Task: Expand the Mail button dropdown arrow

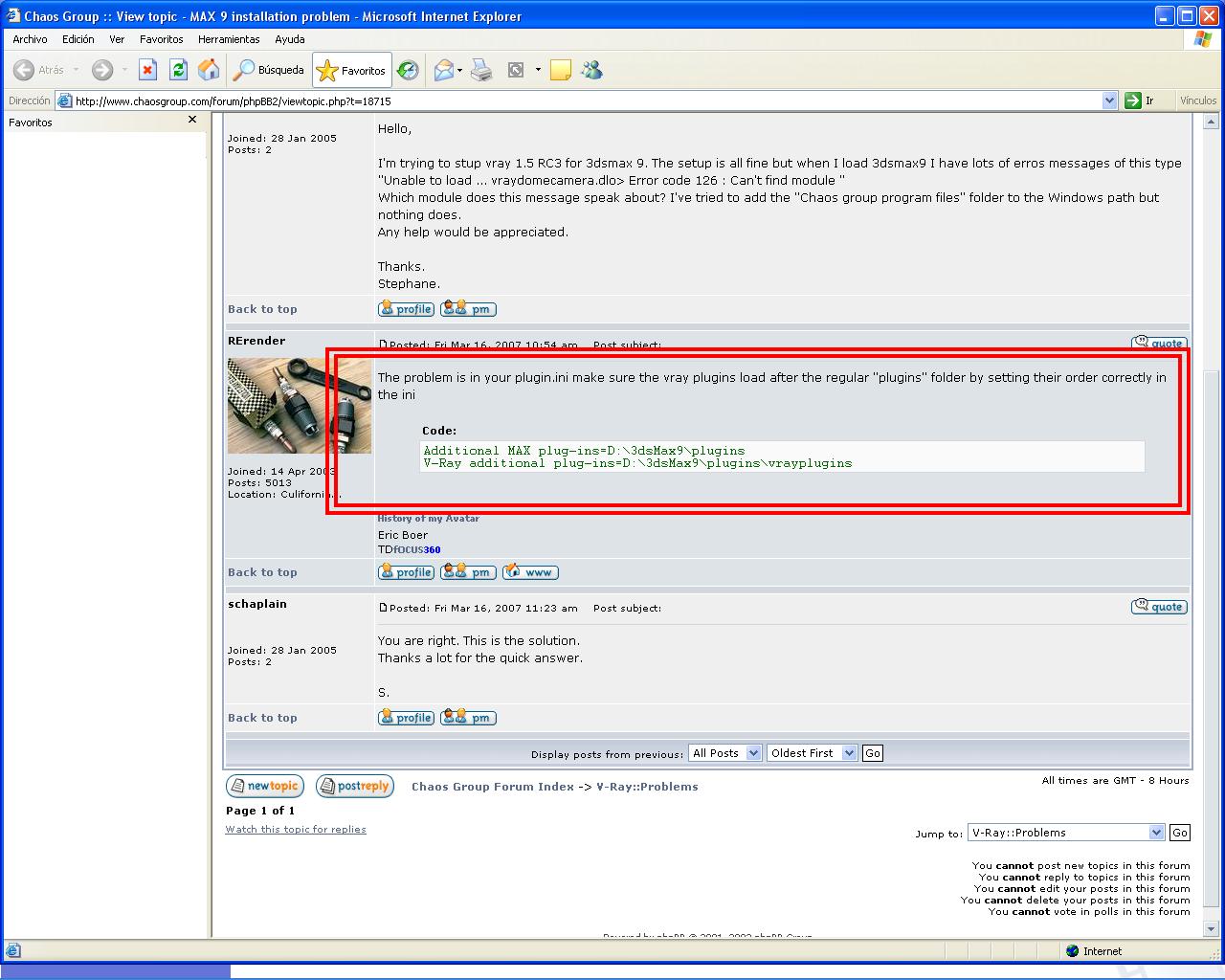Action: [459, 70]
